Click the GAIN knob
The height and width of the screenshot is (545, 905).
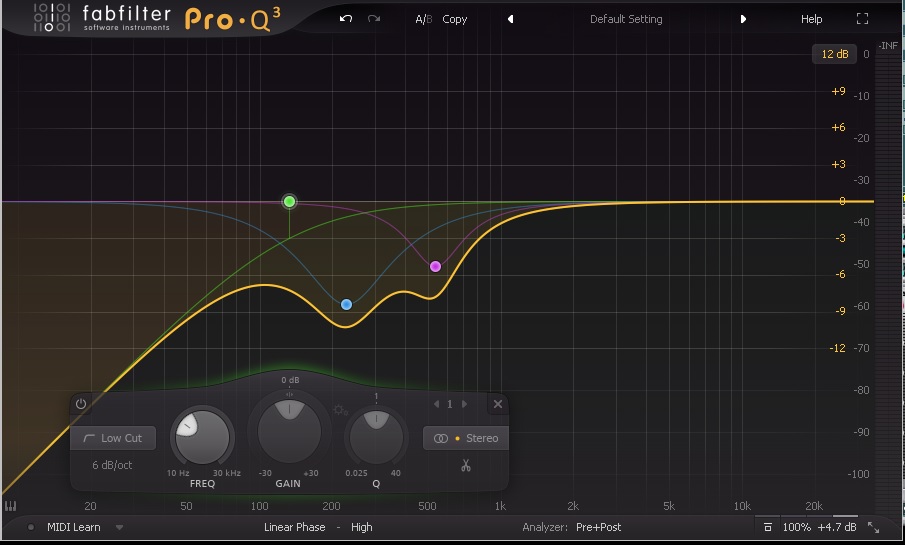click(289, 431)
